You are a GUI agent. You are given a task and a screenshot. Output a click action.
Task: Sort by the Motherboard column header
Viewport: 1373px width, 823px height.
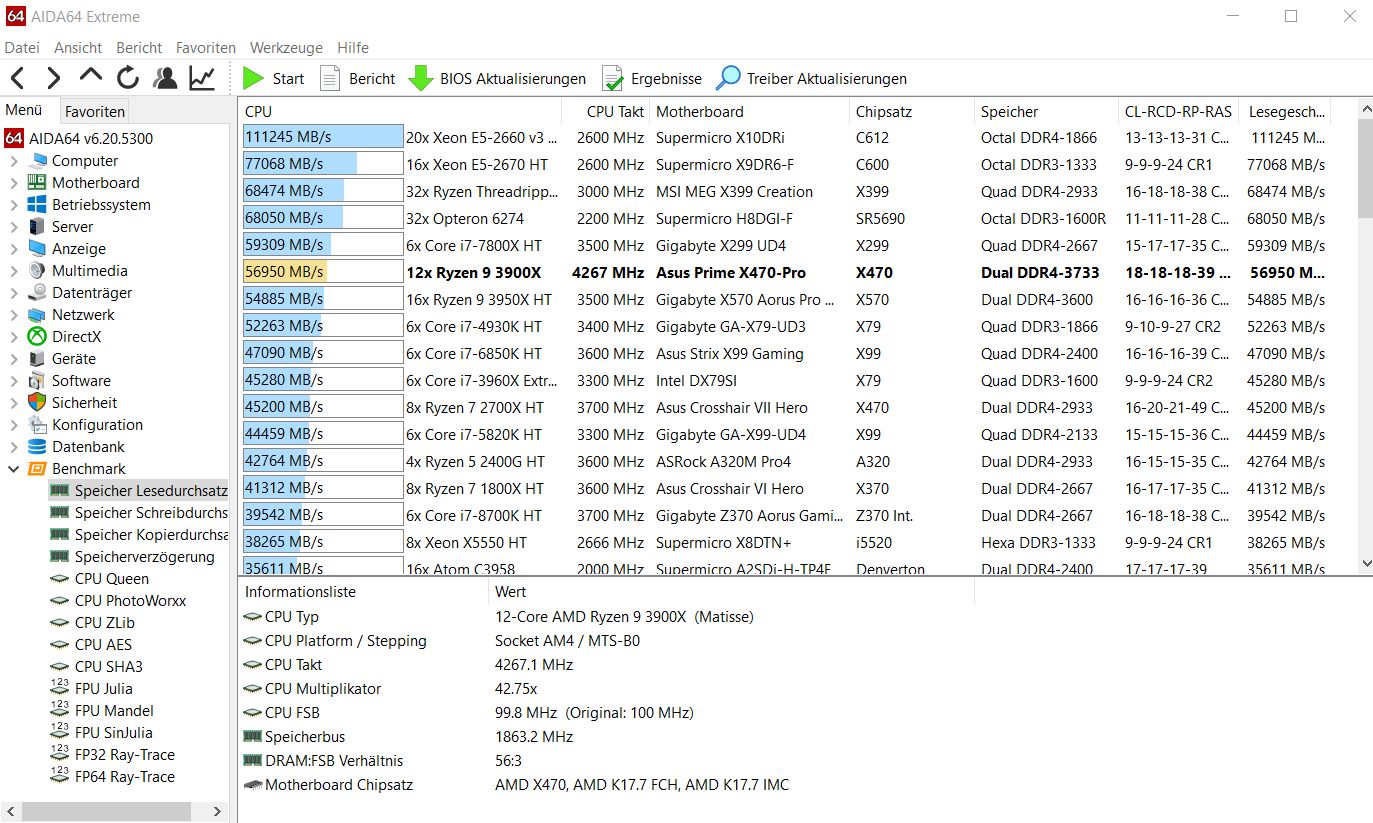[x=750, y=111]
